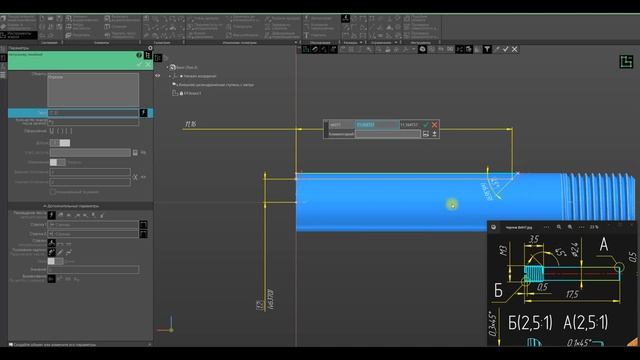The height and width of the screenshot is (360, 640).
Task: Click the objects list box in parameters
Action: (93, 90)
